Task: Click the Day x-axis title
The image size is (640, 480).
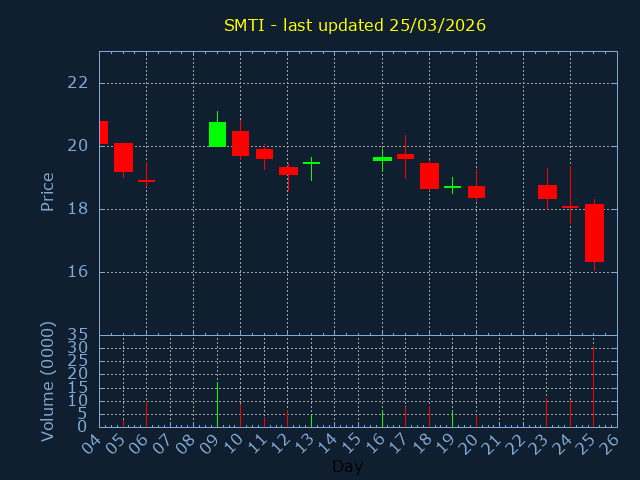Action: [x=347, y=467]
